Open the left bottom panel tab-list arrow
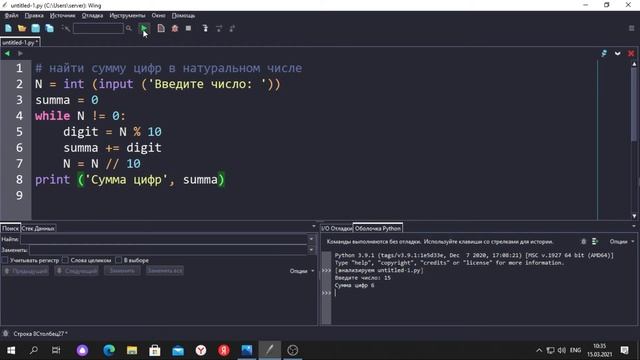The width and height of the screenshot is (640, 360). tap(314, 226)
